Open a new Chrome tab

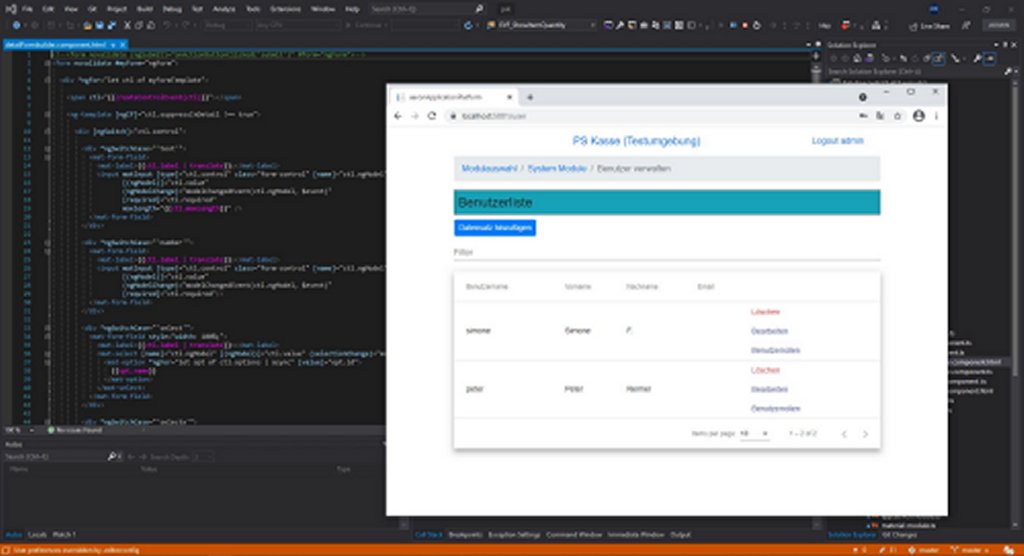tap(530, 97)
